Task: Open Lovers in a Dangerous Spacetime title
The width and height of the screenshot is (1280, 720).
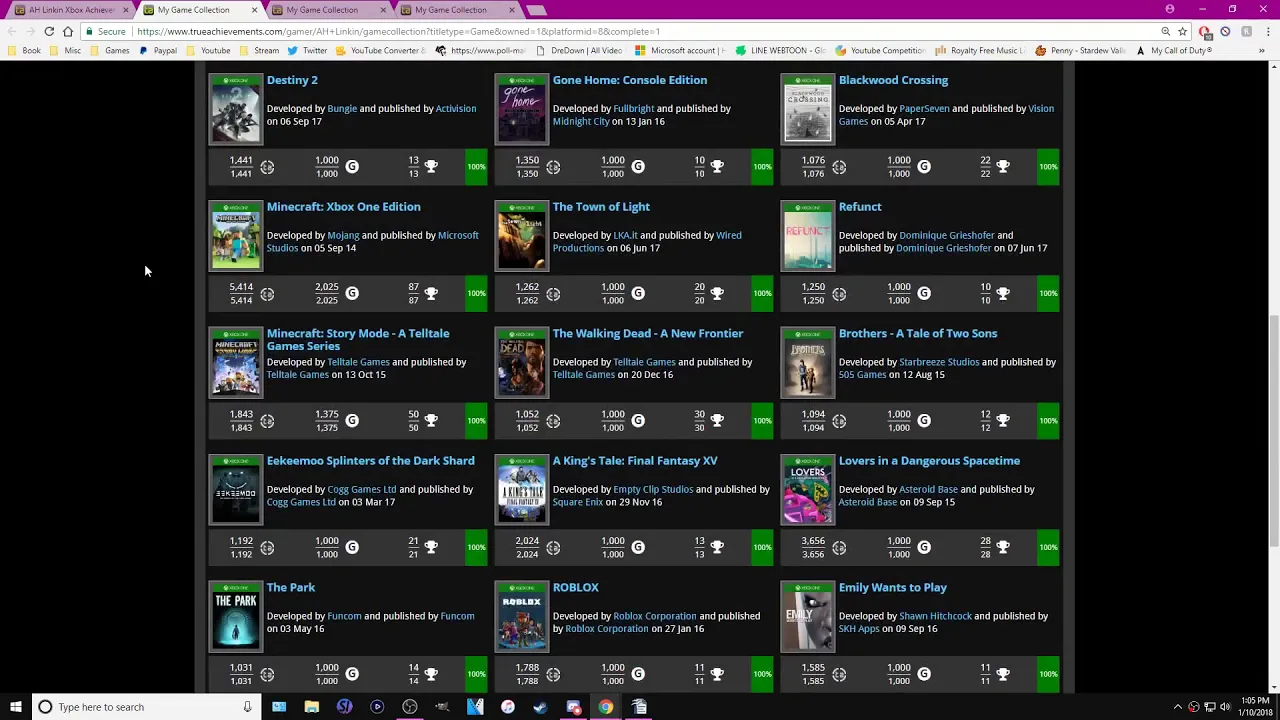Action: (929, 461)
